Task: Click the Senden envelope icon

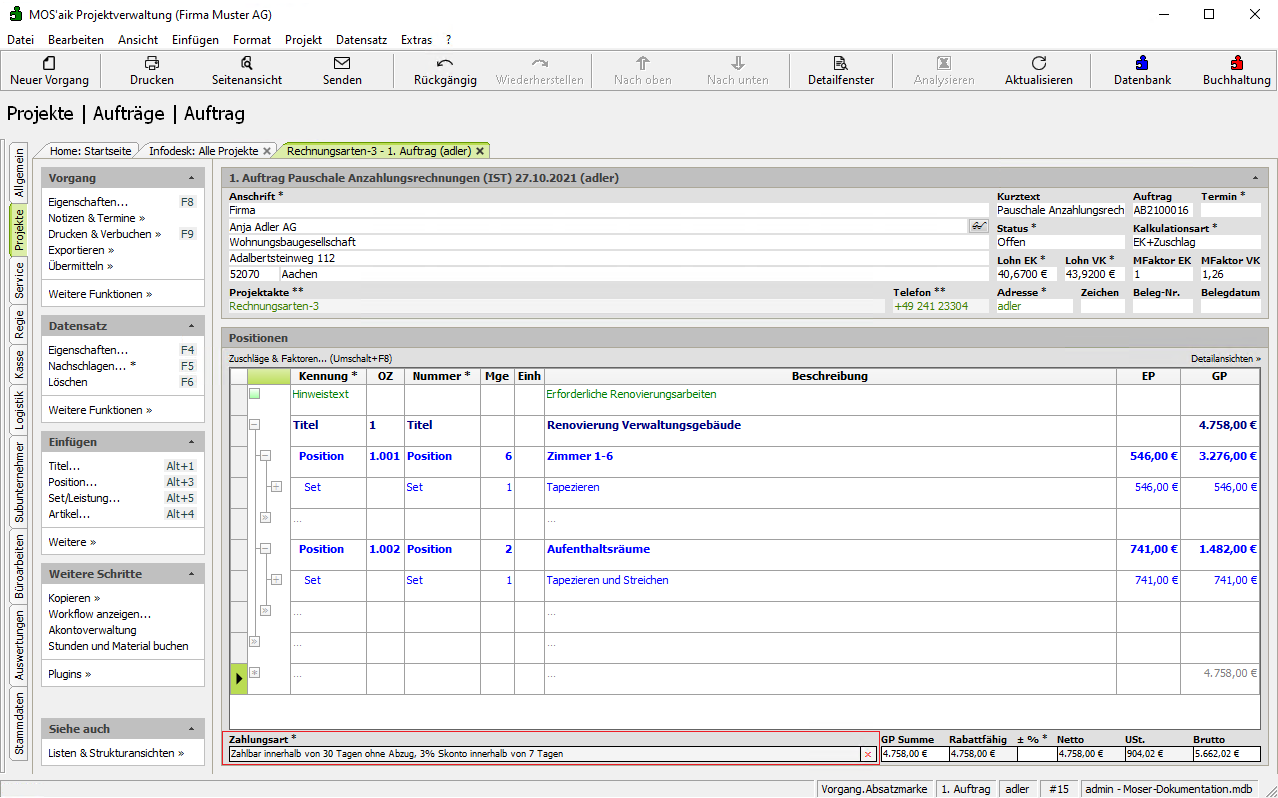Action: (x=342, y=62)
